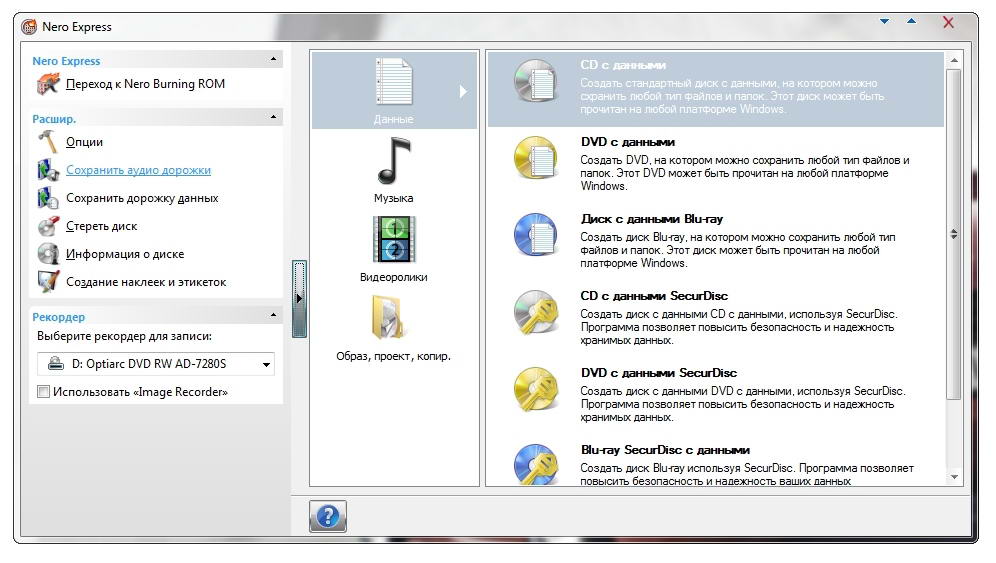
Task: Open Nero Burning ROM flame icon
Action: click(x=48, y=84)
